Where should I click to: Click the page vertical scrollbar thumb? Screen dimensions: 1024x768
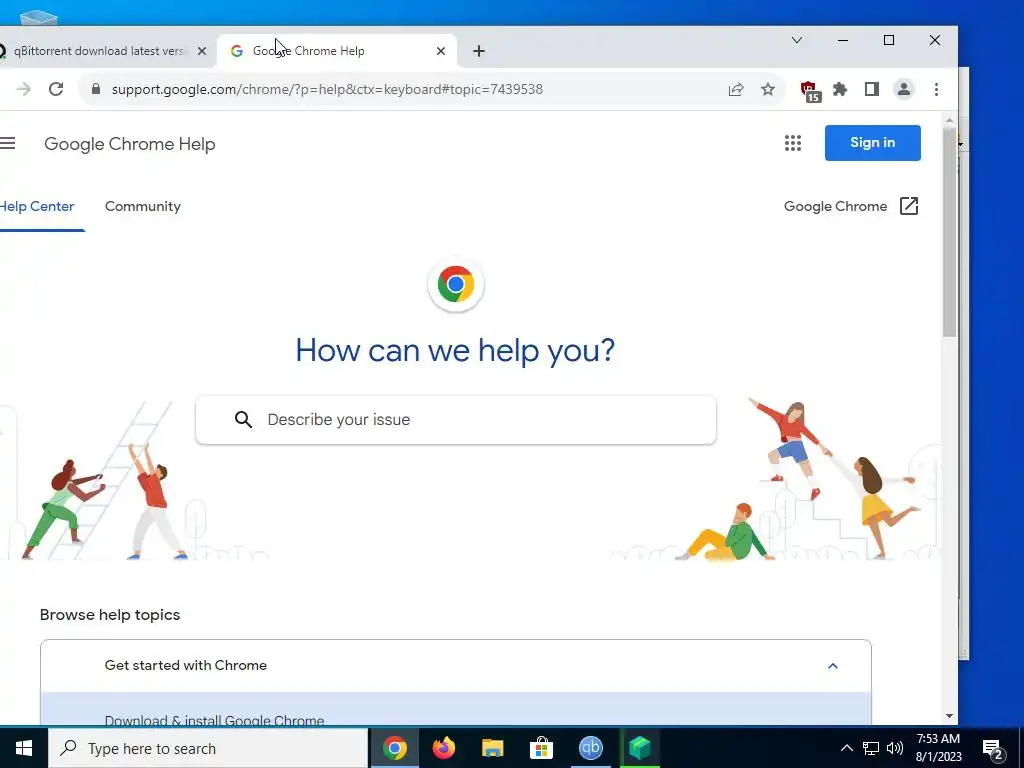[950, 232]
